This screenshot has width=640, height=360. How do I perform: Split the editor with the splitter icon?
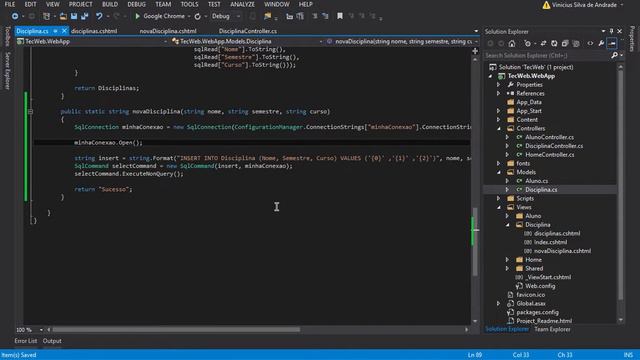coord(475,51)
